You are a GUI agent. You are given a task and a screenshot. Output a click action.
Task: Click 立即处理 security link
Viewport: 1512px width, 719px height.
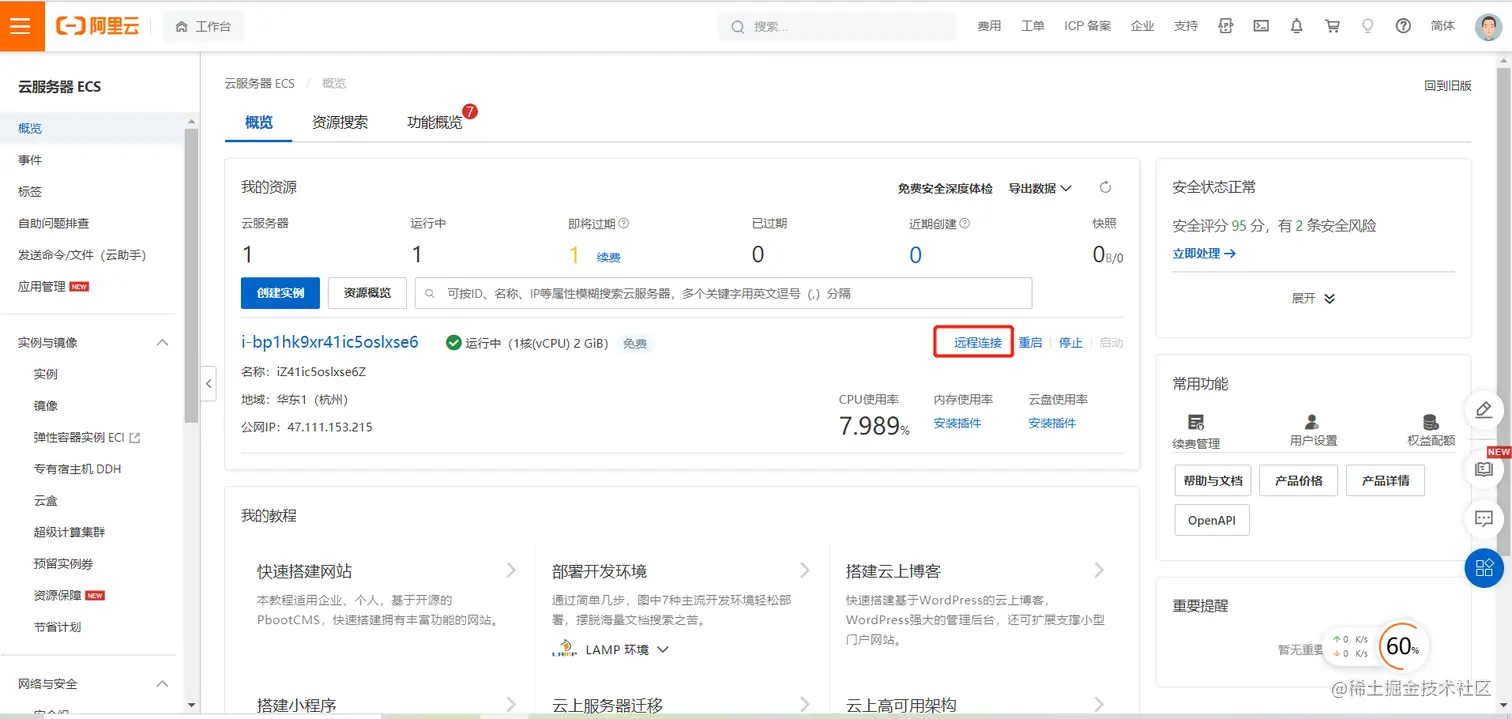[x=1204, y=254]
